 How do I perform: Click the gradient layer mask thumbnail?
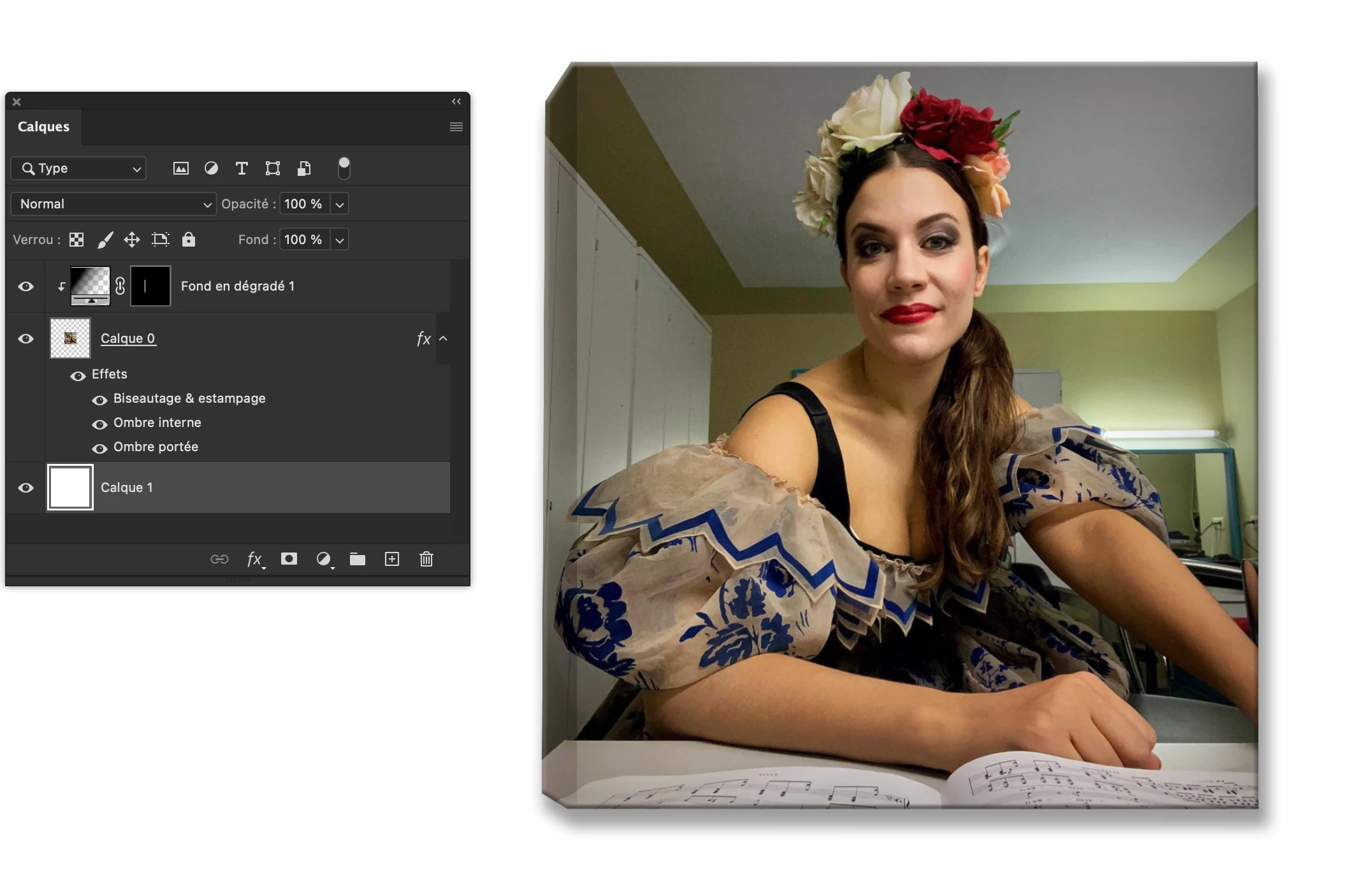[x=151, y=286]
